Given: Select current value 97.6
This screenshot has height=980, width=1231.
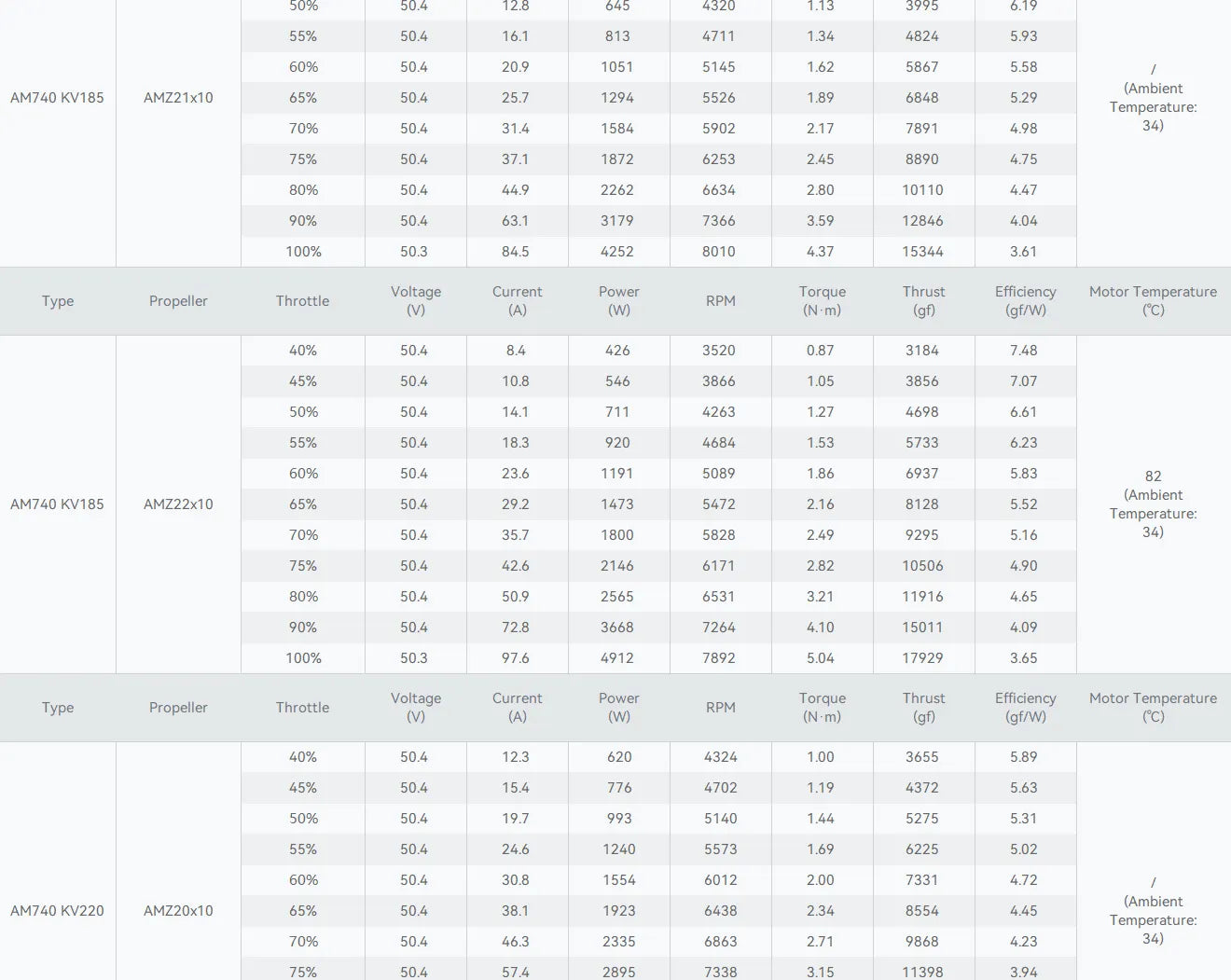Looking at the screenshot, I should tap(516, 658).
